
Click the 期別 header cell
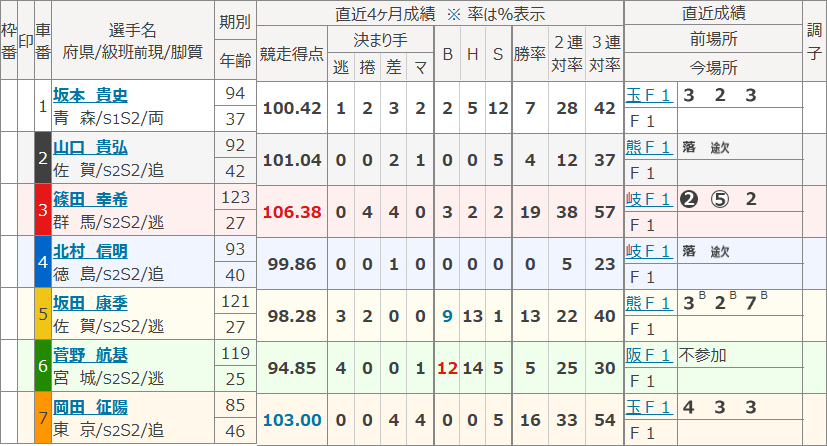click(x=235, y=21)
